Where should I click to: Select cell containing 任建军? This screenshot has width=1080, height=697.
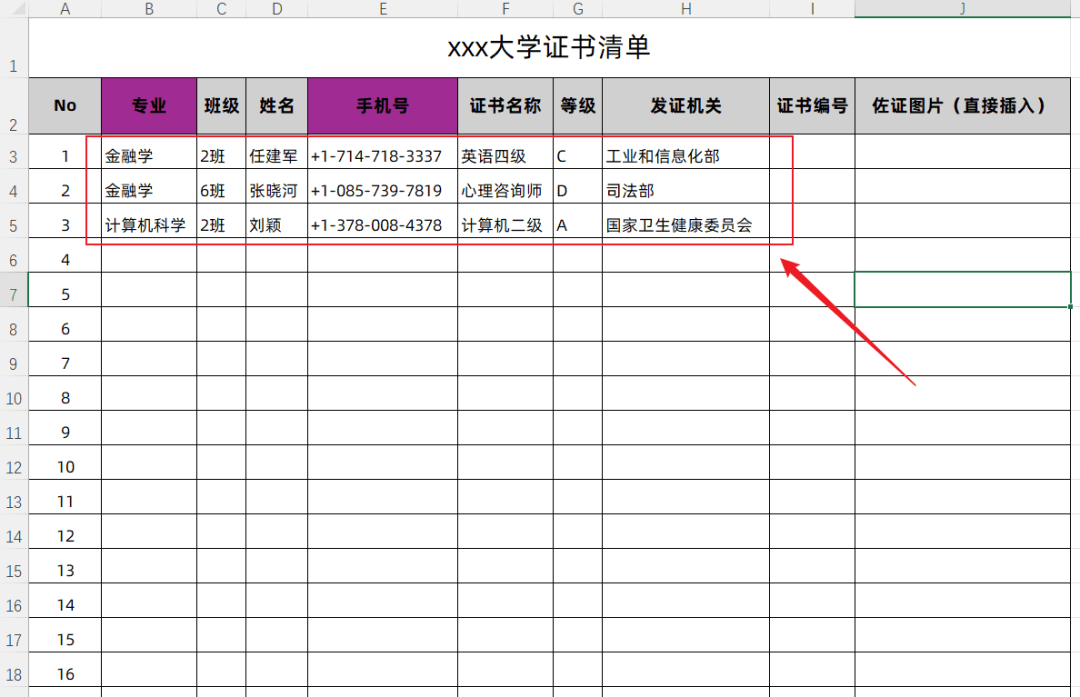(x=275, y=156)
